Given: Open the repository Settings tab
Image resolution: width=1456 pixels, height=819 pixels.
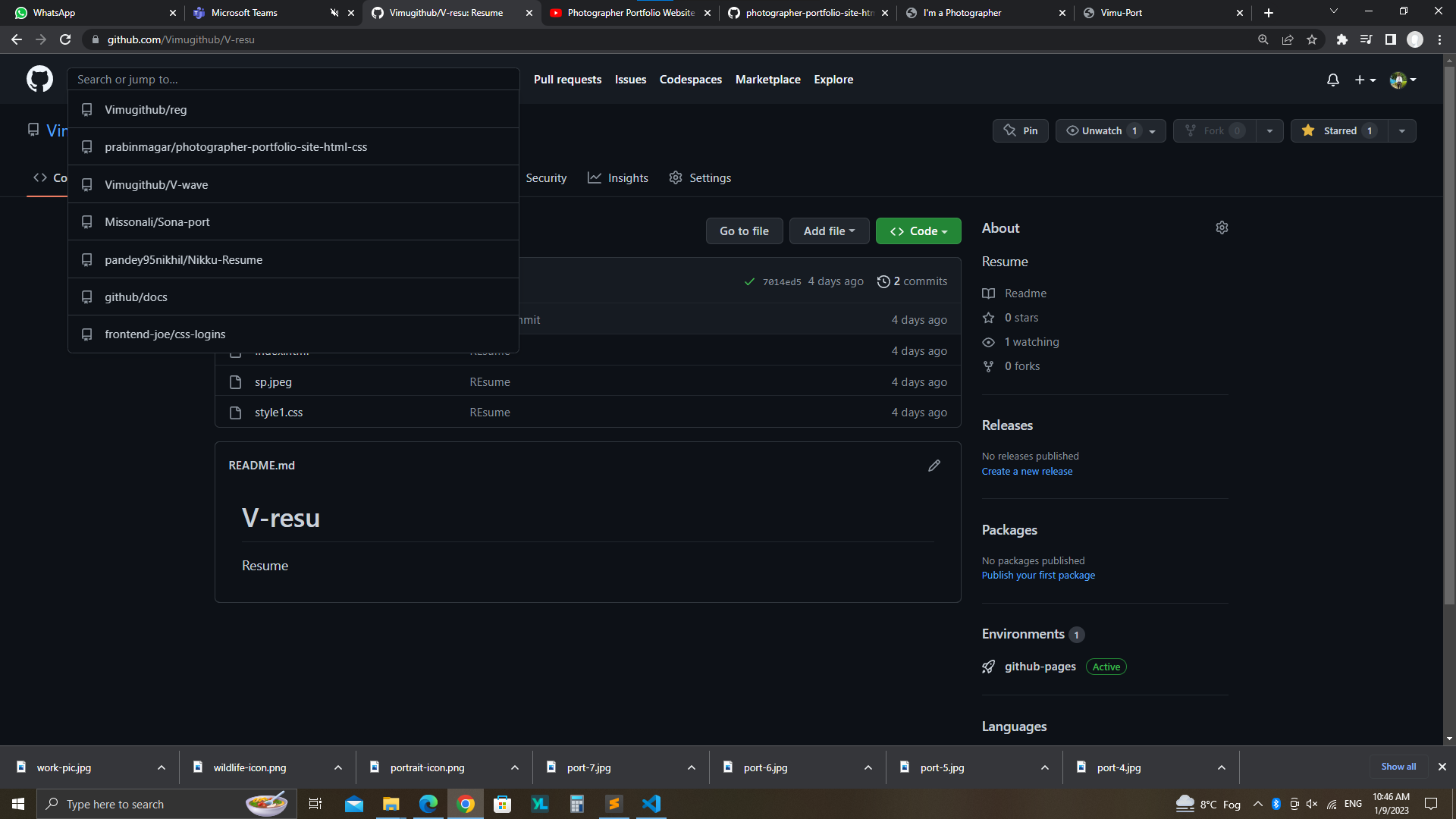Looking at the screenshot, I should pyautogui.click(x=700, y=178).
